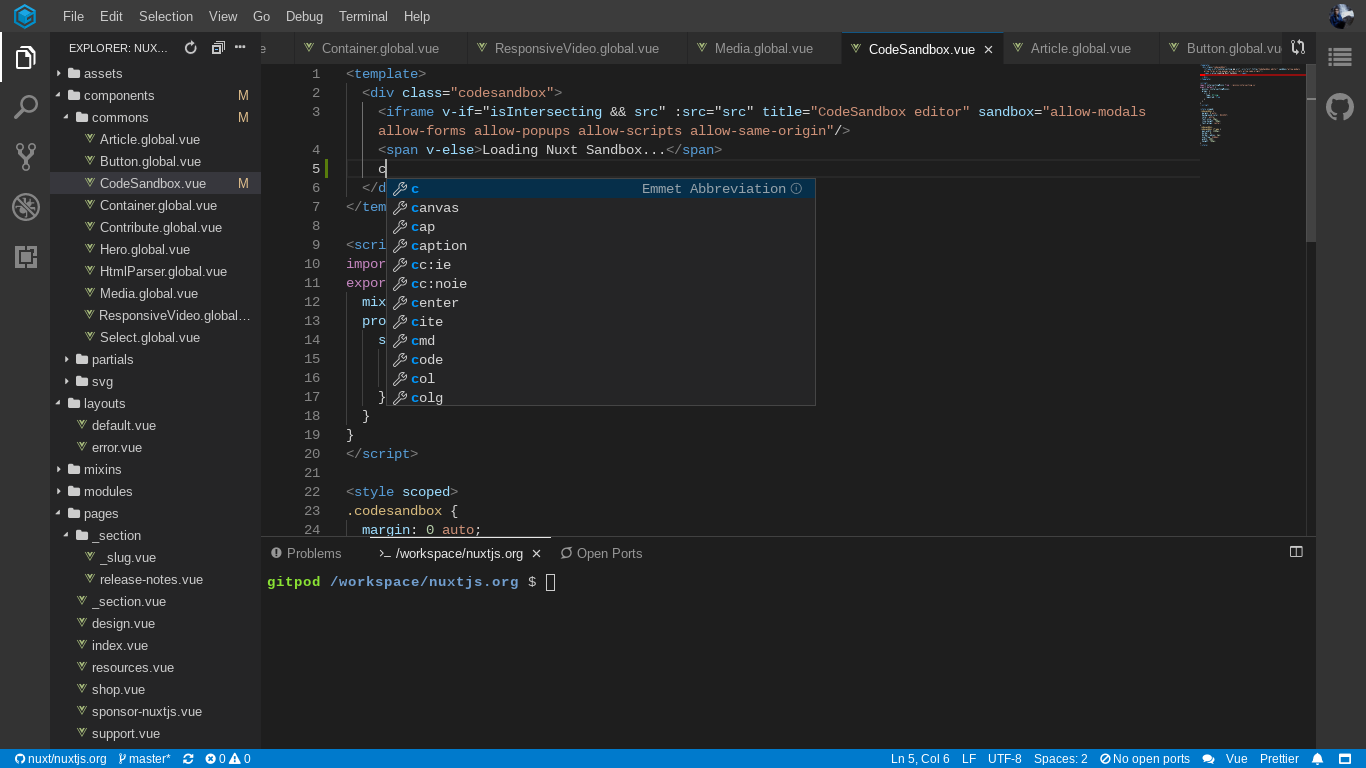The image size is (1366, 768).
Task: Open the Terminal menu
Action: click(x=363, y=16)
